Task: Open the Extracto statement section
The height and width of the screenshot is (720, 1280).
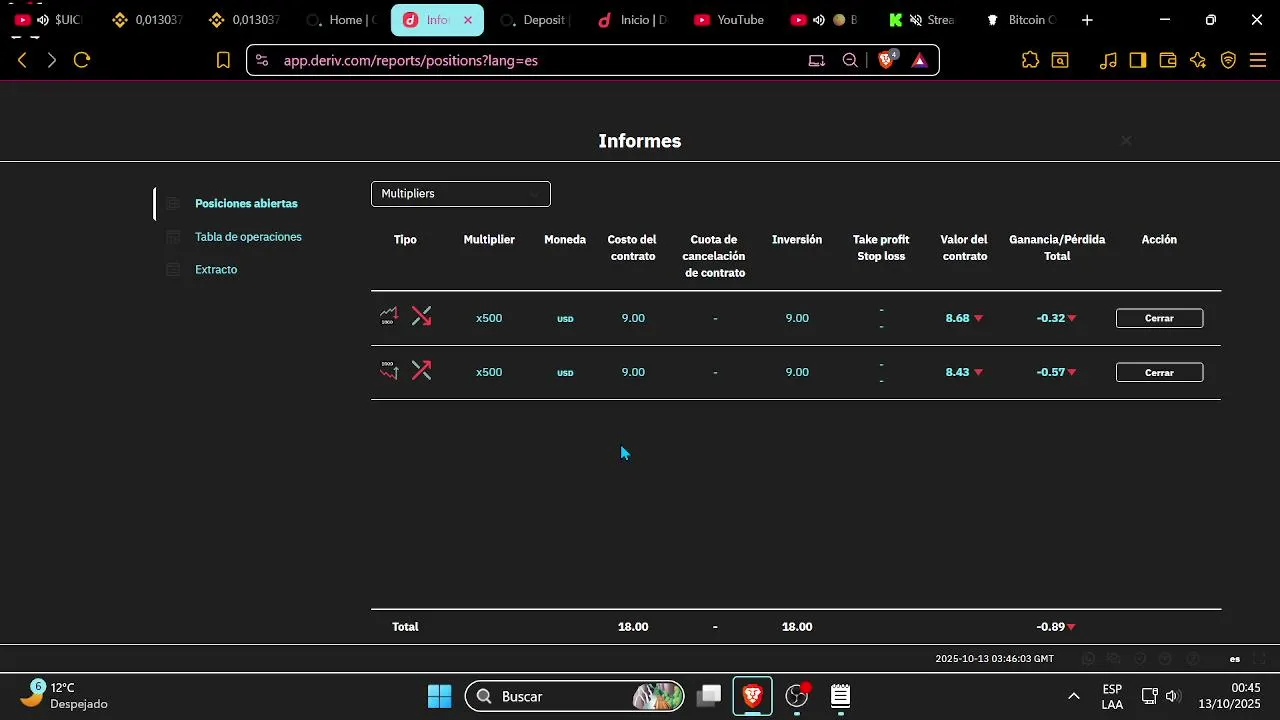Action: click(x=216, y=270)
